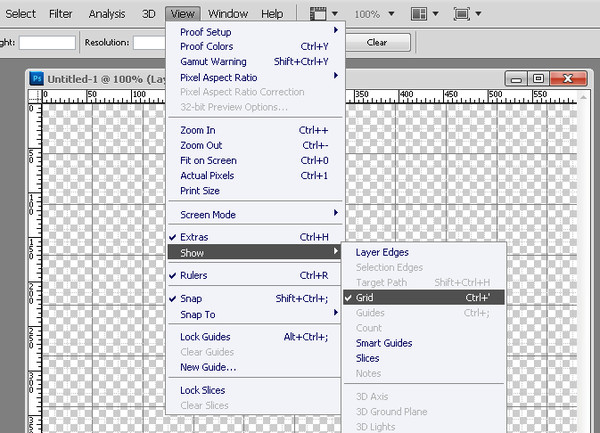The width and height of the screenshot is (600, 433).
Task: Toggle Slices display in Show submenu
Action: tap(424, 358)
